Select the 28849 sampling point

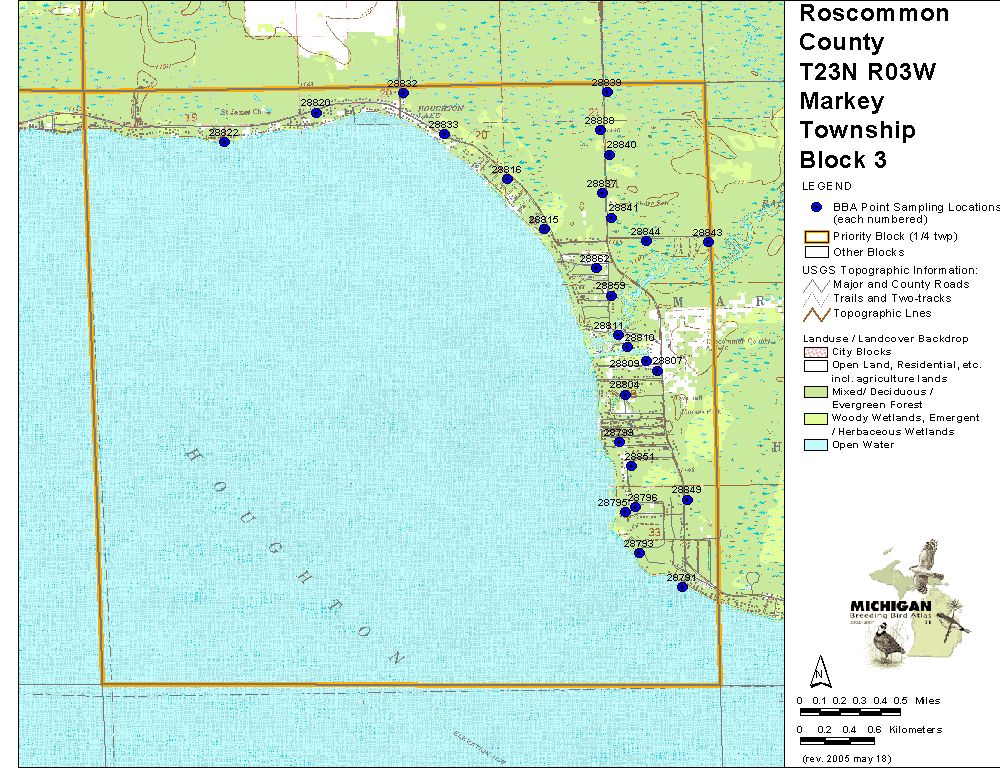[687, 500]
